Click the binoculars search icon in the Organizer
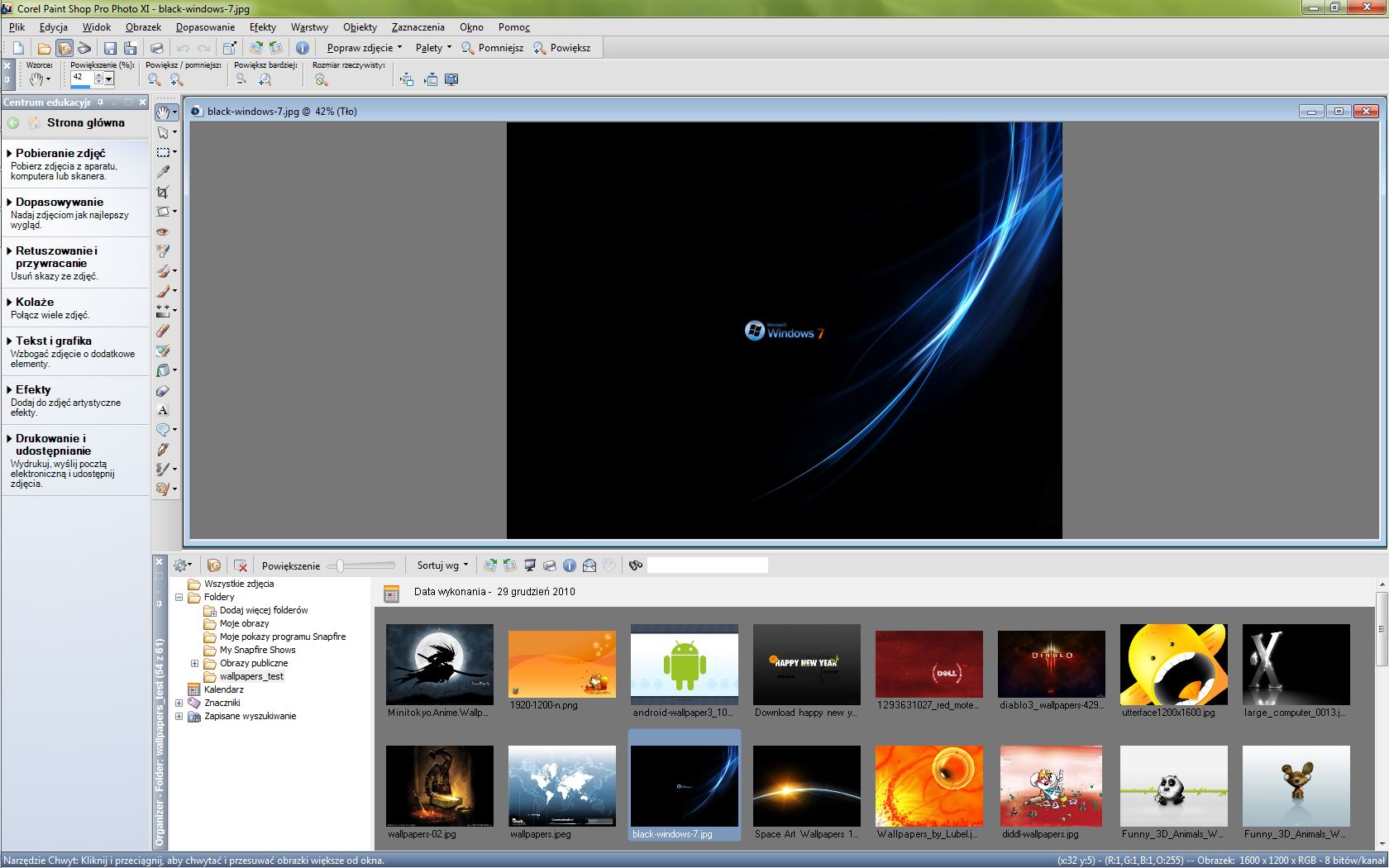1389x868 pixels. 636,565
